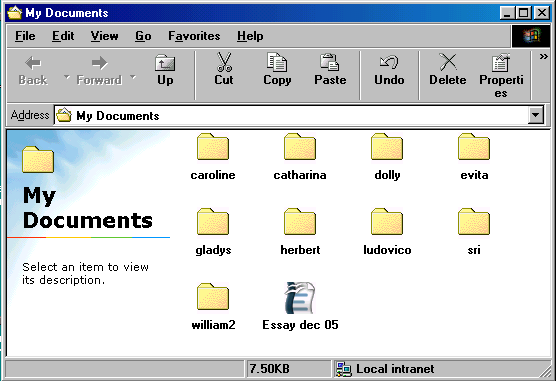The image size is (556, 381).
Task: Maximize the My Documents window
Action: pyautogui.click(x=524, y=13)
